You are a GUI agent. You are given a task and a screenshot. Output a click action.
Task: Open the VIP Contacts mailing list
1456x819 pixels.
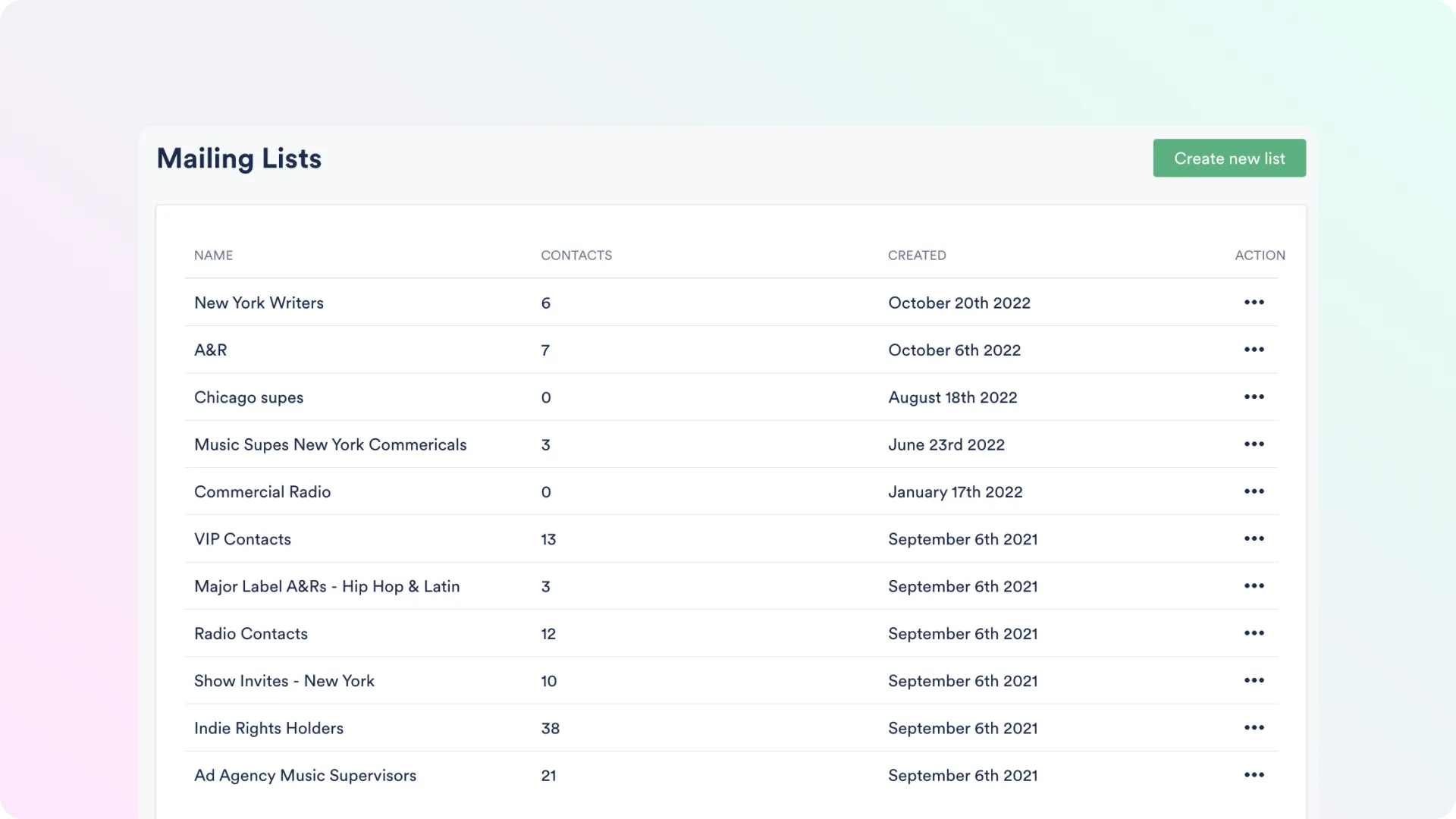pos(242,539)
